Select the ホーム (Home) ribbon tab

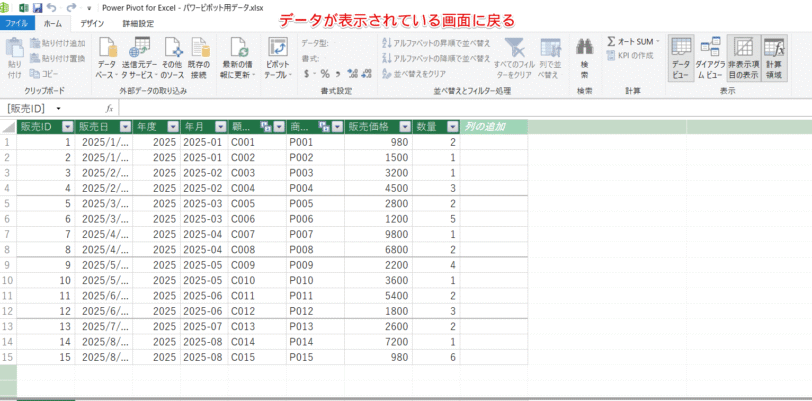pyautogui.click(x=53, y=23)
